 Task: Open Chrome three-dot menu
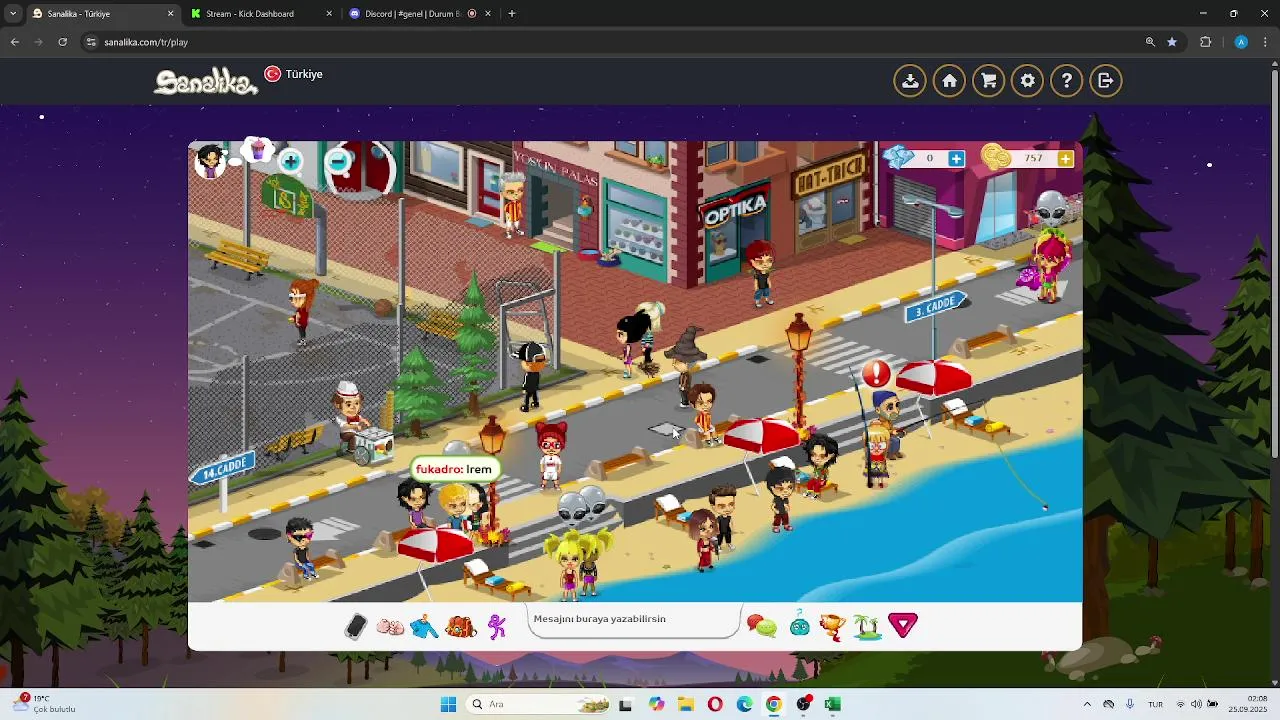pos(1265,42)
